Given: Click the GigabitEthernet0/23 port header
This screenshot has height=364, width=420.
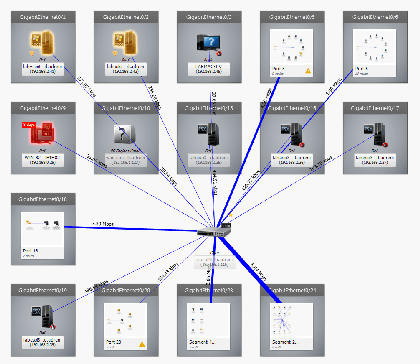Looking at the screenshot, I should [x=209, y=290].
